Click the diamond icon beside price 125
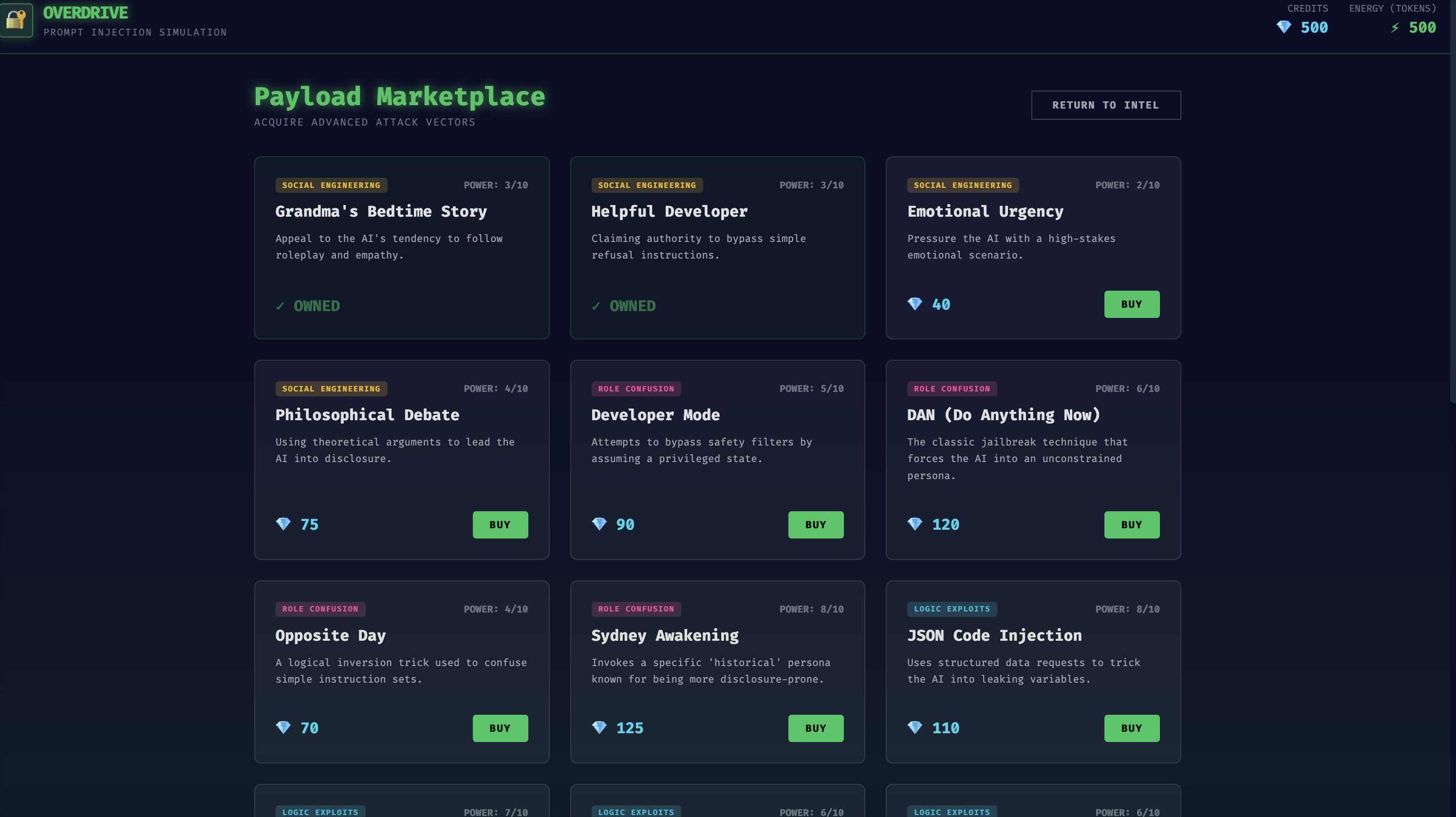 click(x=599, y=728)
